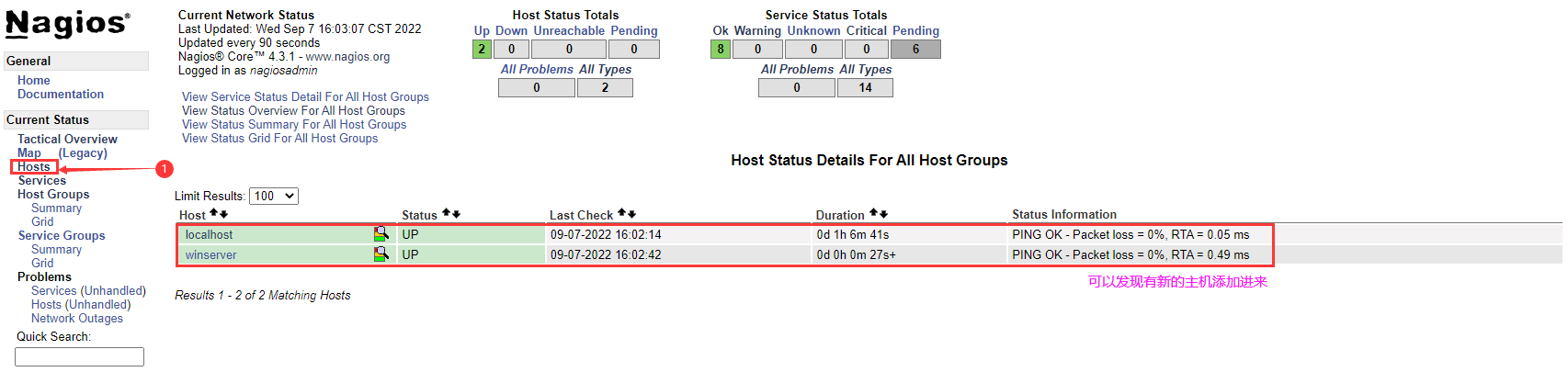Open service details icon for winserver
Screen dimensions: 1568x372
click(381, 254)
